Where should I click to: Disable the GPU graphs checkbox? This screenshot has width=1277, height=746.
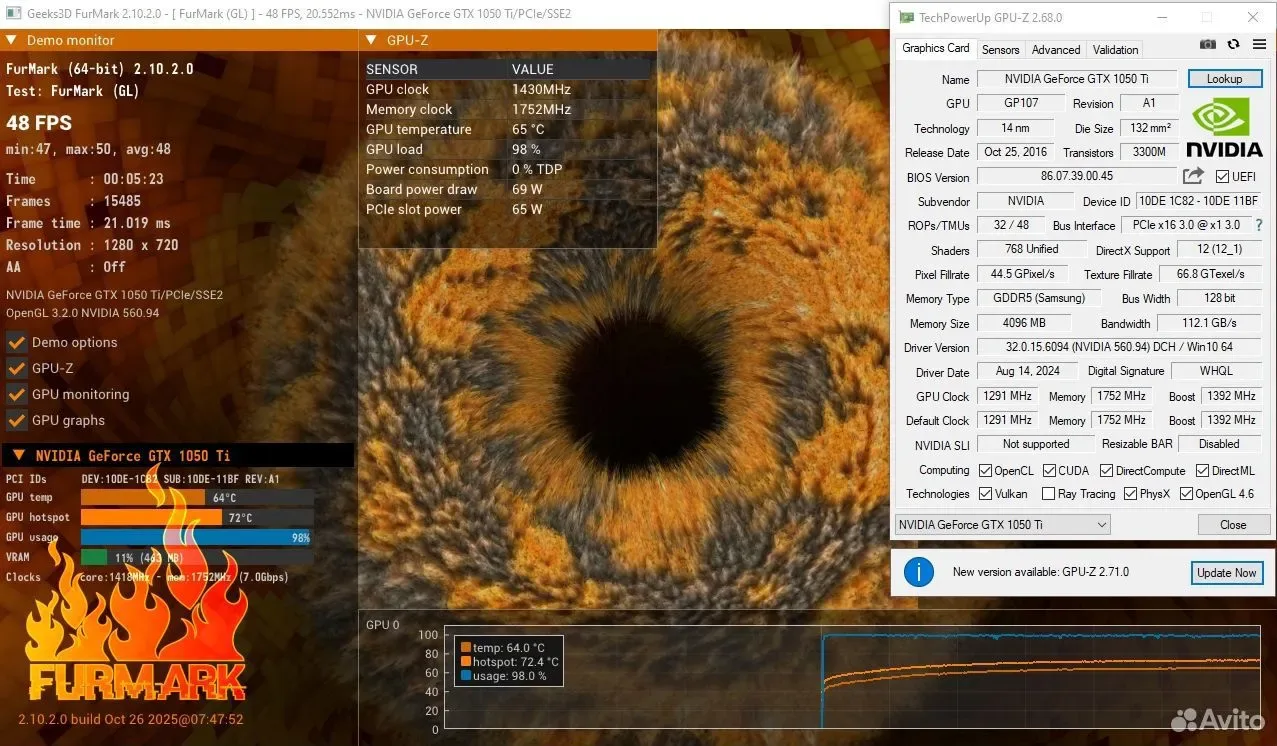pos(16,420)
